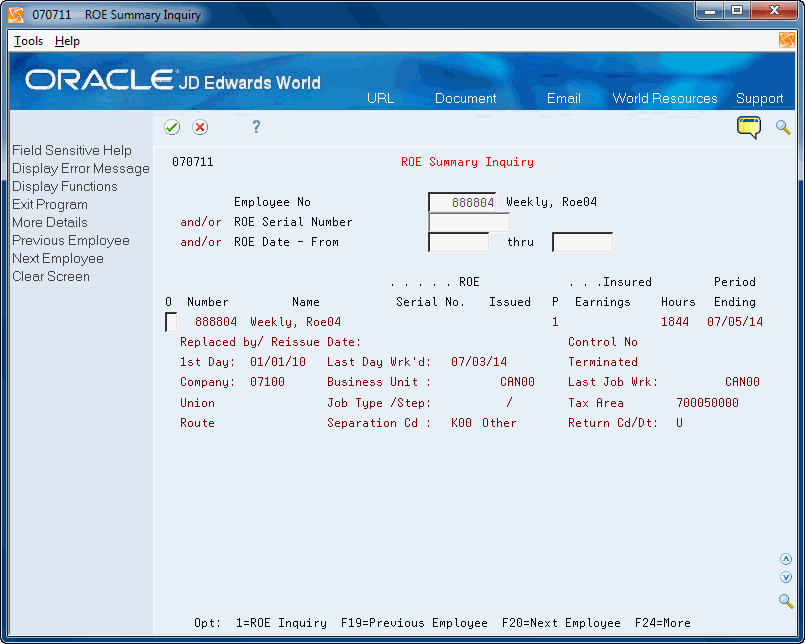This screenshot has width=805, height=644.
Task: Open the Support header link
Action: (x=759, y=98)
